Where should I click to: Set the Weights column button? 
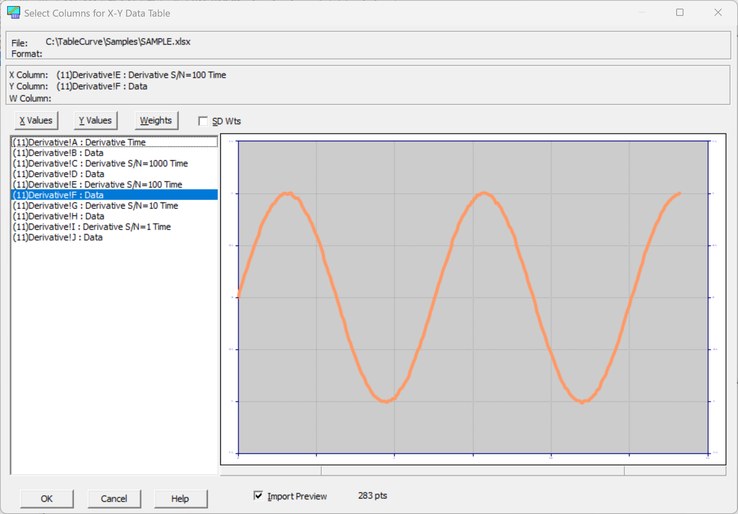click(156, 120)
